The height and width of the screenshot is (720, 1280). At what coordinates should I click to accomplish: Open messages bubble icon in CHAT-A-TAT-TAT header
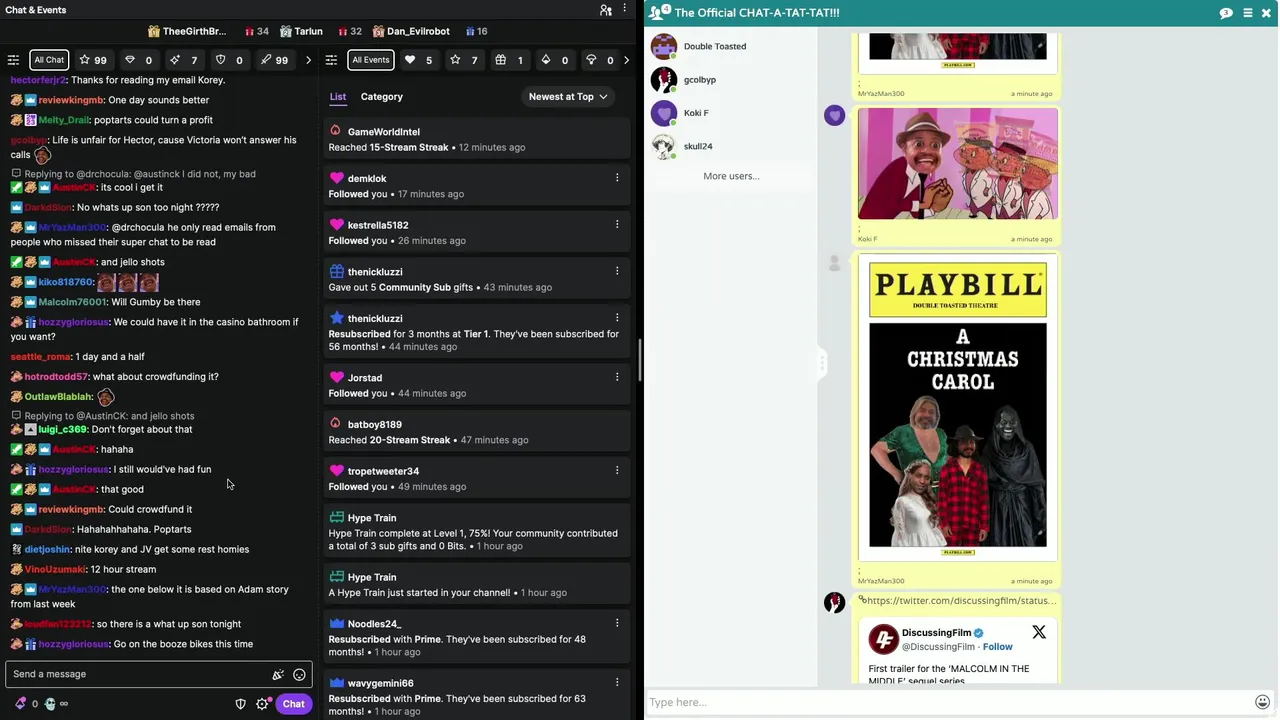point(1226,13)
